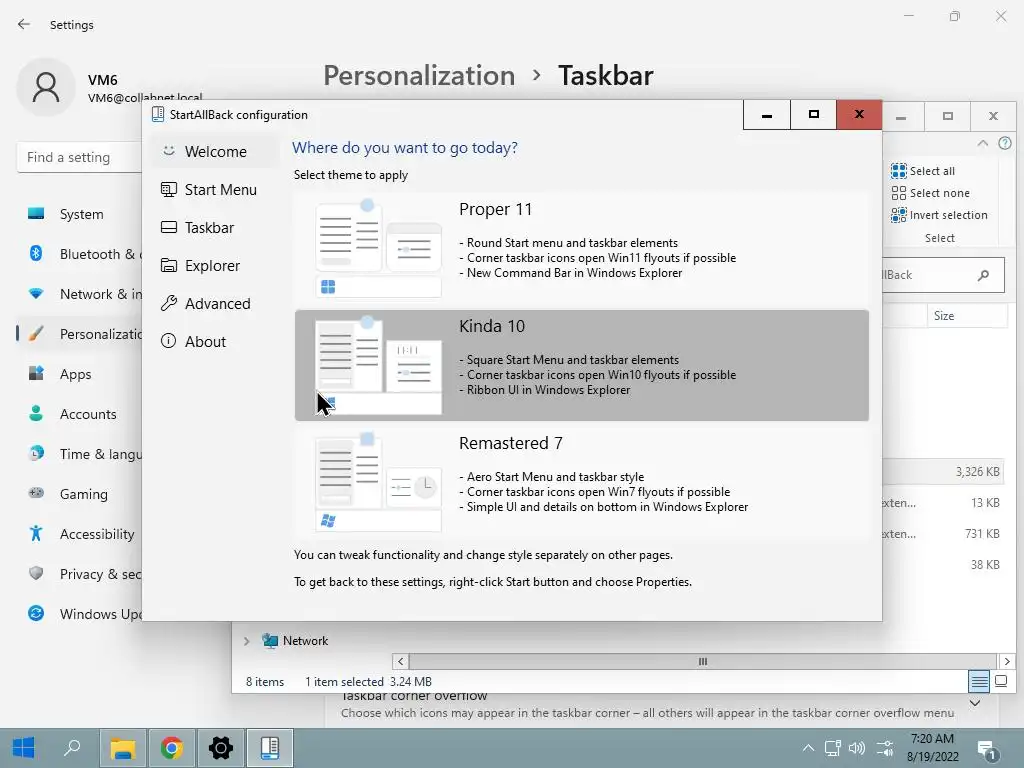
Task: Click the Network wifi icon in Settings
Action: coord(36,294)
